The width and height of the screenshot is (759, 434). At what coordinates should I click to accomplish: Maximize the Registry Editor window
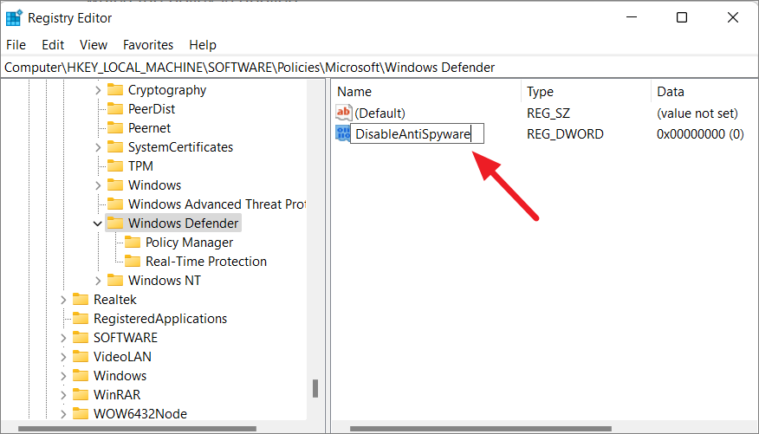(682, 18)
